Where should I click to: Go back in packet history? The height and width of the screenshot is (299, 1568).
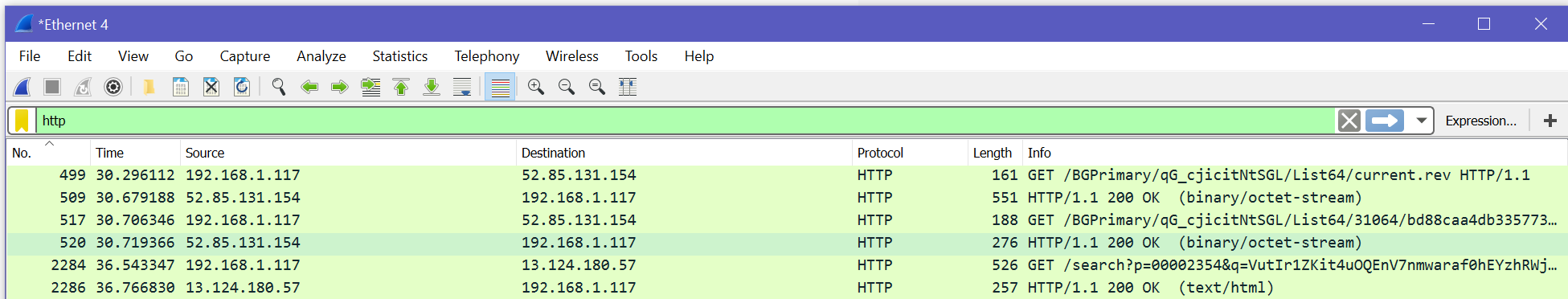point(309,87)
